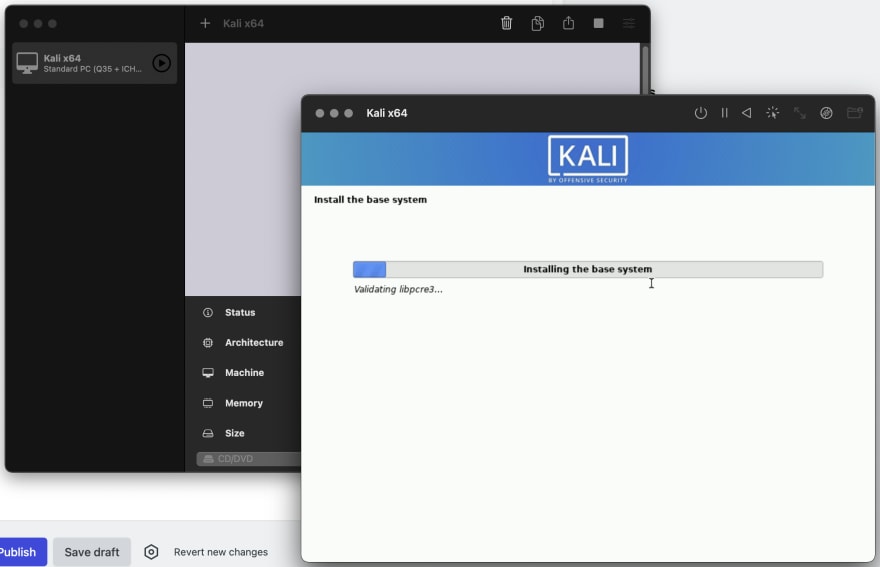Image resolution: width=880 pixels, height=567 pixels.
Task: Open the drive image disc icon
Action: [x=826, y=113]
